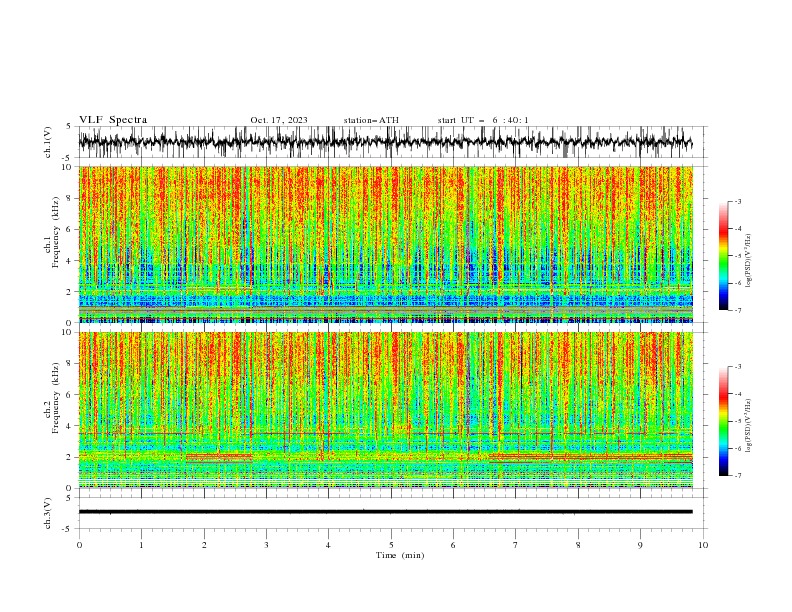Click the "ch.3(V)" axis label
792x612 pixels.
coord(48,513)
